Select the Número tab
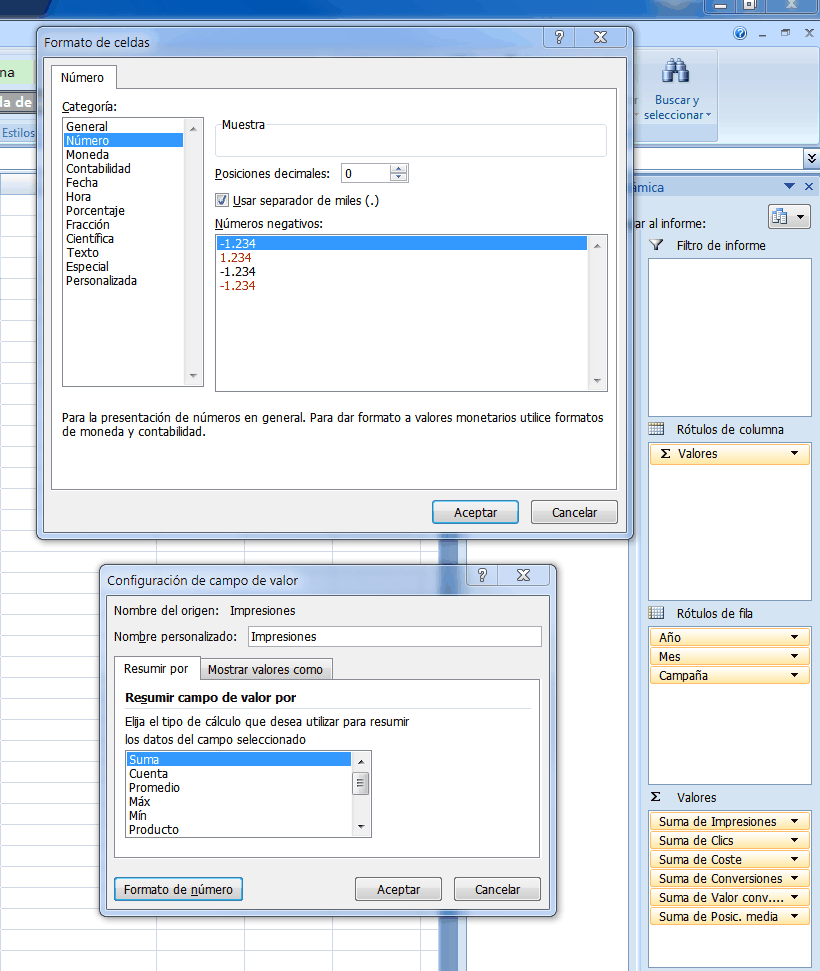The image size is (820, 971). [x=83, y=77]
